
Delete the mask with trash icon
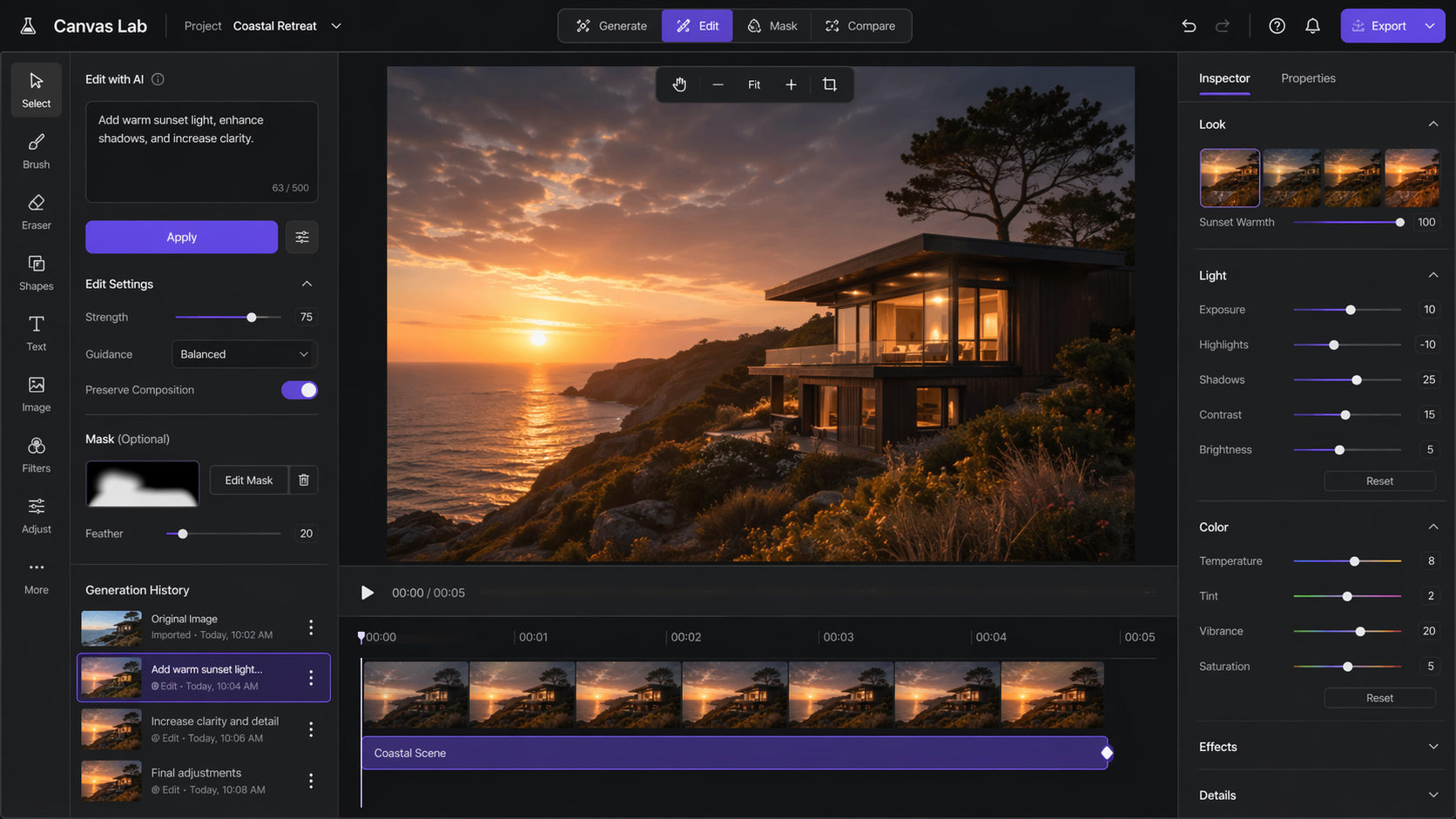tap(303, 480)
